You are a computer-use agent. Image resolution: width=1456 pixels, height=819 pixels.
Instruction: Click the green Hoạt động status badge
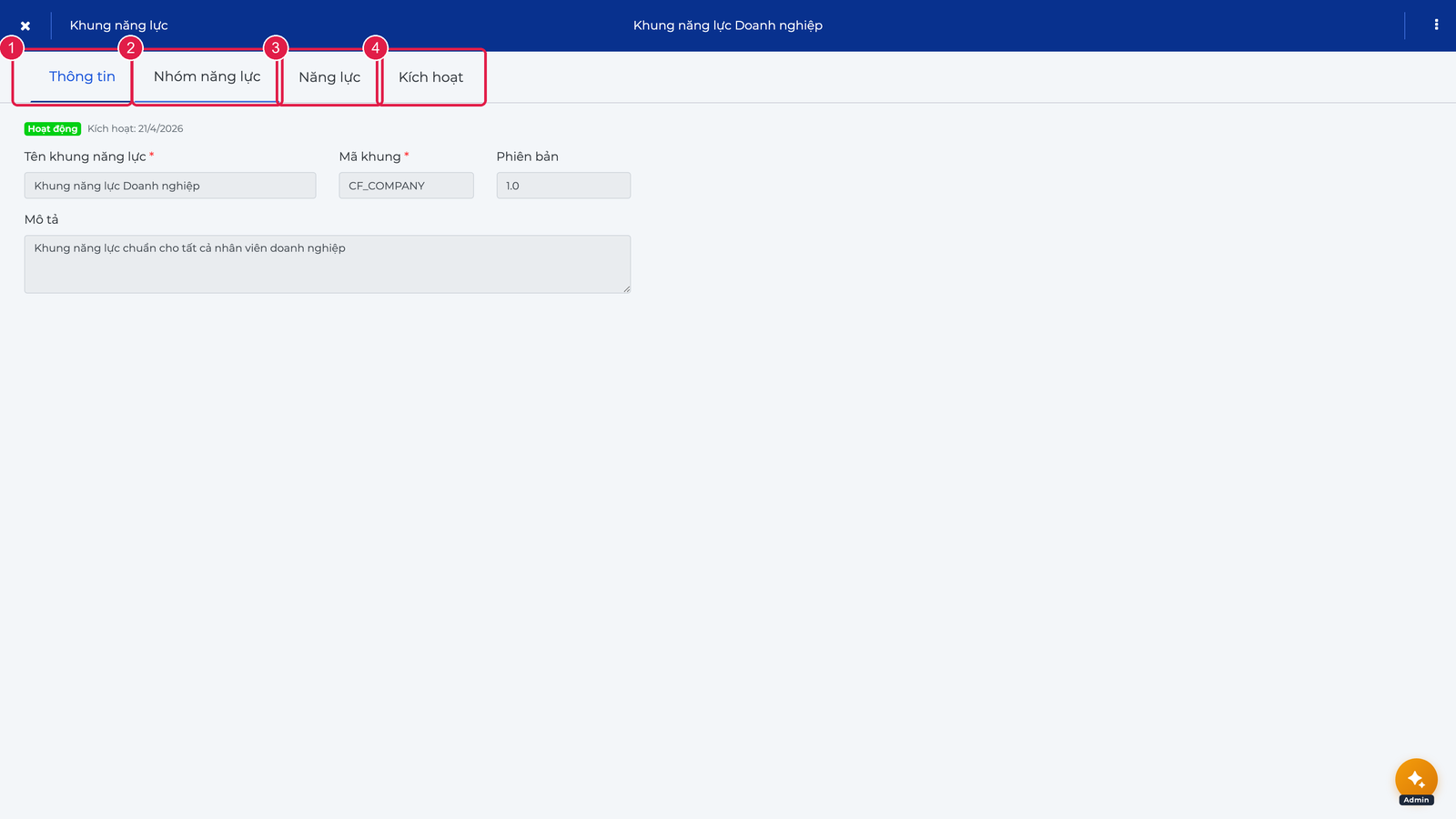pos(53,128)
